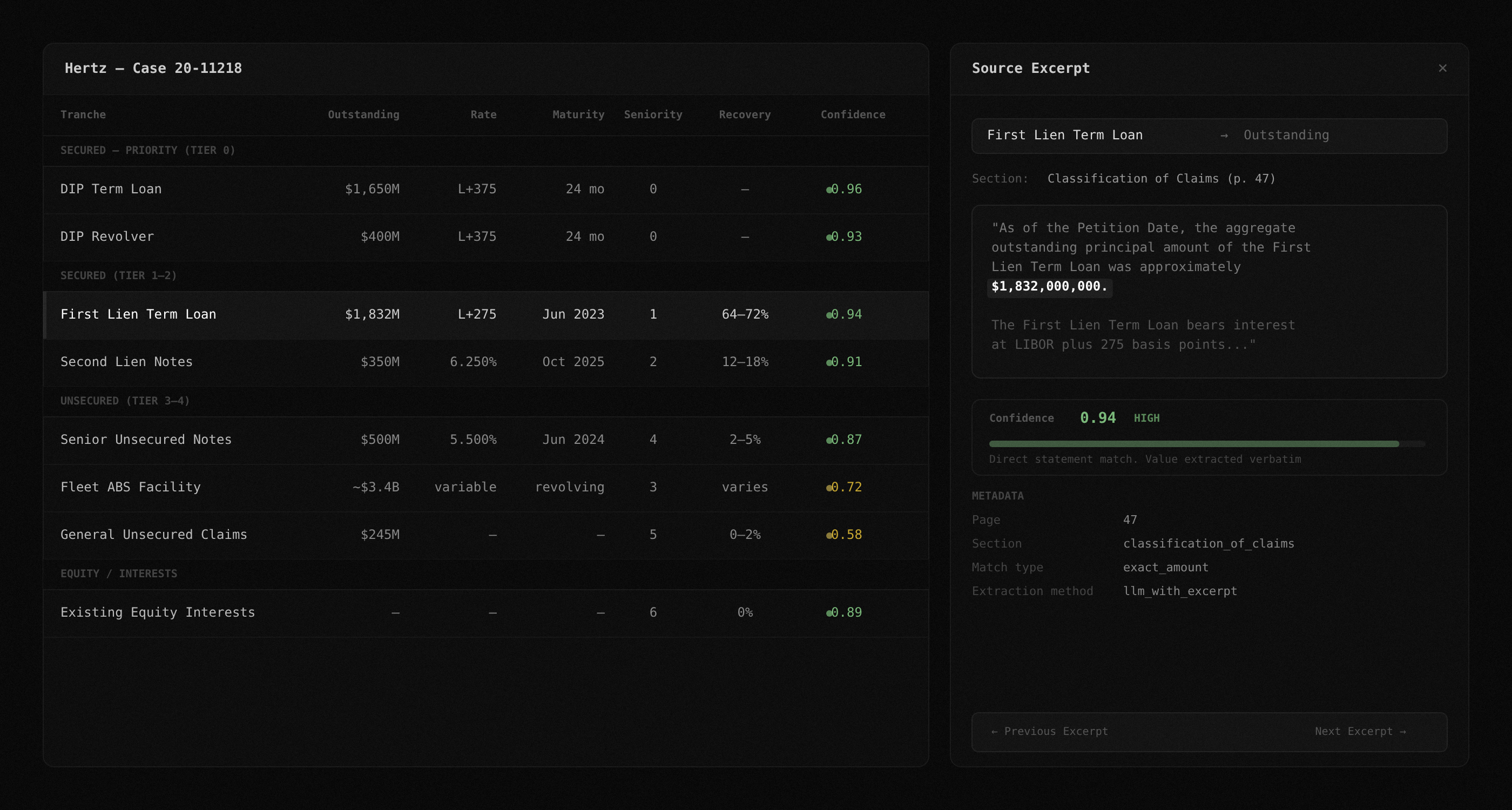The width and height of the screenshot is (1512, 810).
Task: Click the Seniority column header
Action: click(x=653, y=115)
